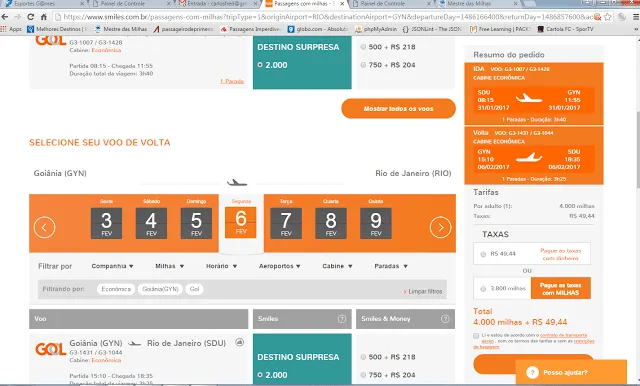Accept the transport contract terms checkbox
The height and width of the screenshot is (386, 640).
[476, 336]
